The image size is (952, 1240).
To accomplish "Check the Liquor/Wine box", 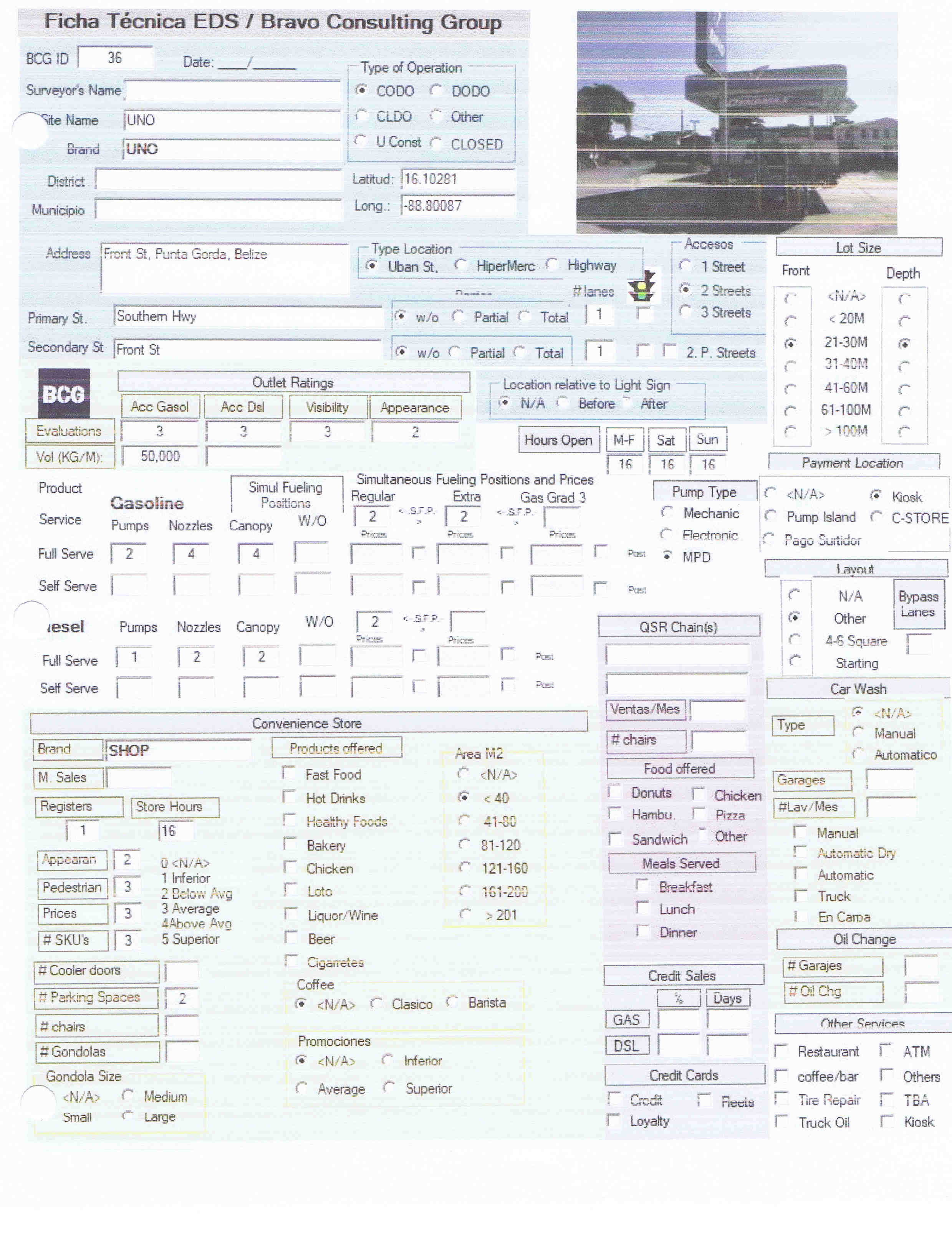I will pos(291,914).
